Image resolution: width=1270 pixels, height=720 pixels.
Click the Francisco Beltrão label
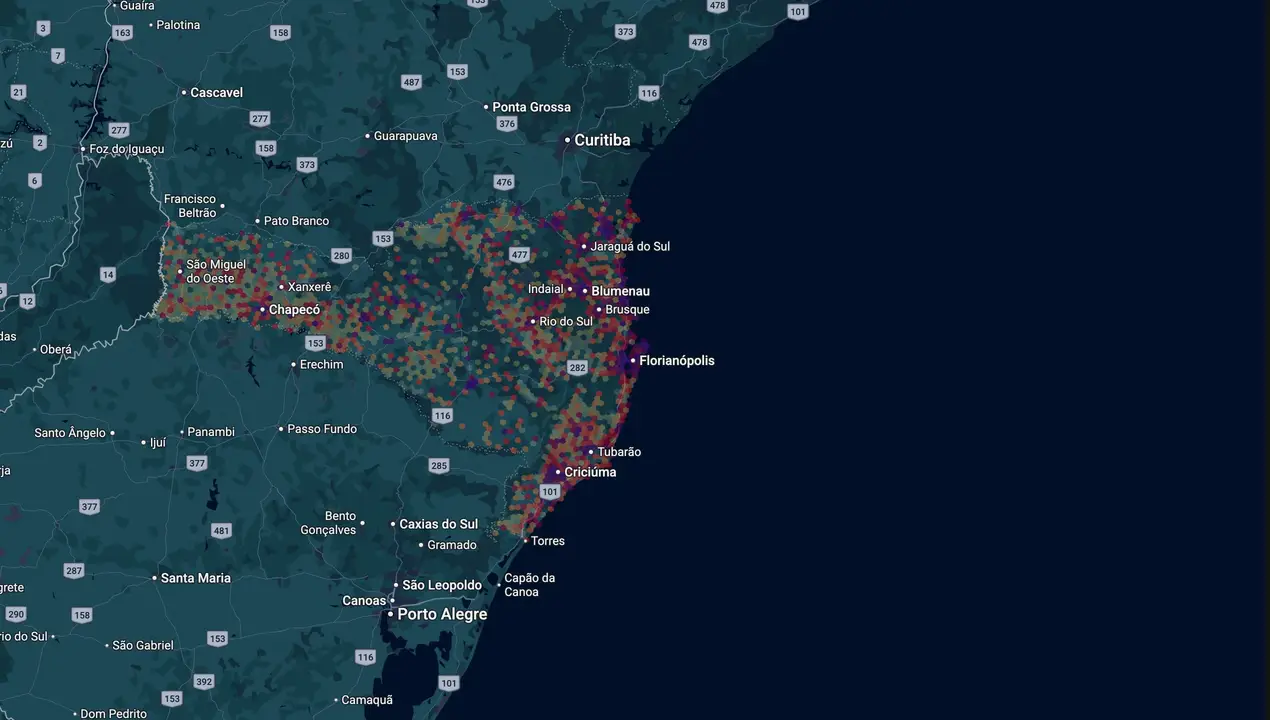pyautogui.click(x=190, y=206)
